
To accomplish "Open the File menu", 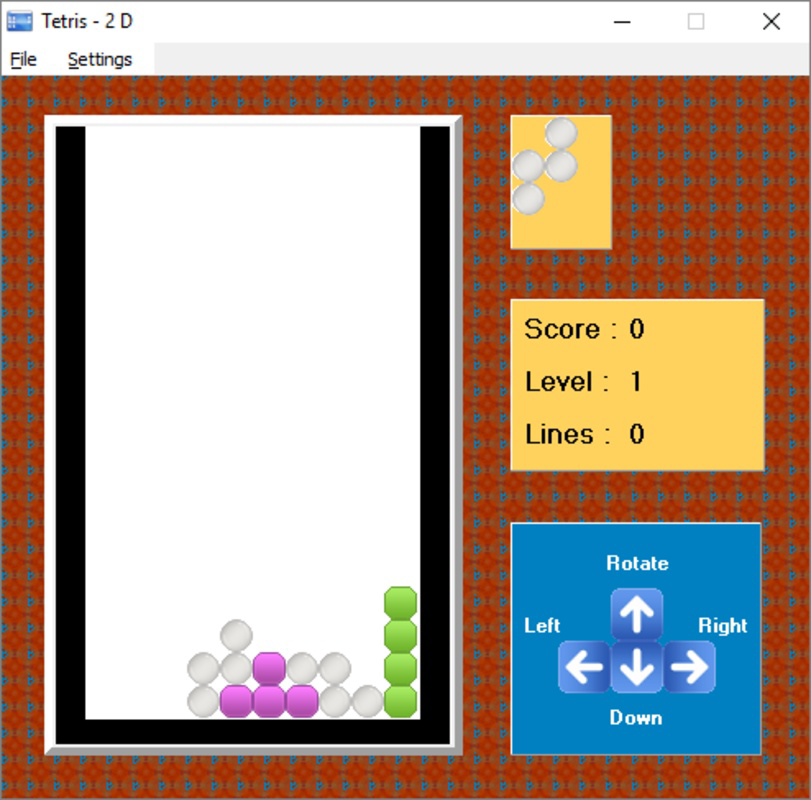I will coord(23,59).
